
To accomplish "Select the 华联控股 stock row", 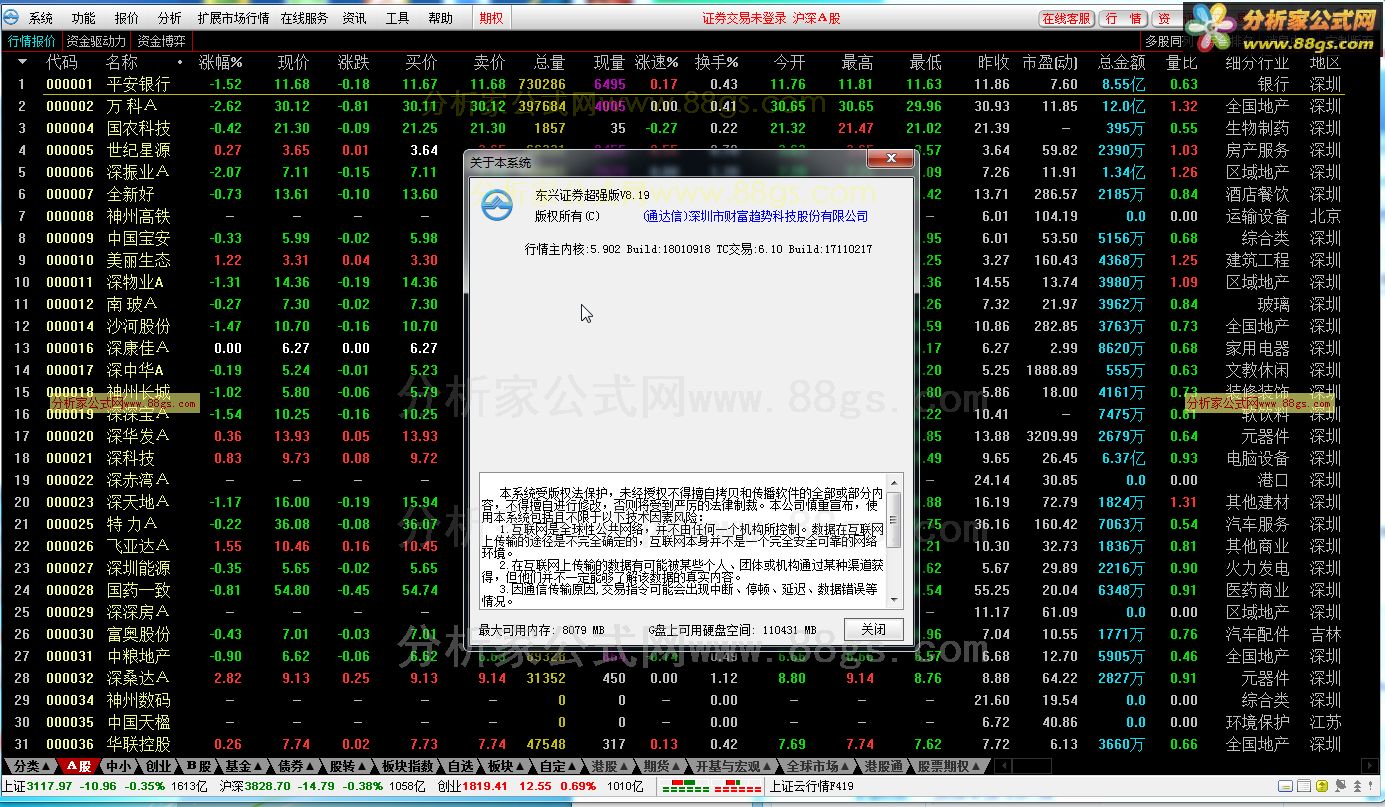I will point(672,744).
